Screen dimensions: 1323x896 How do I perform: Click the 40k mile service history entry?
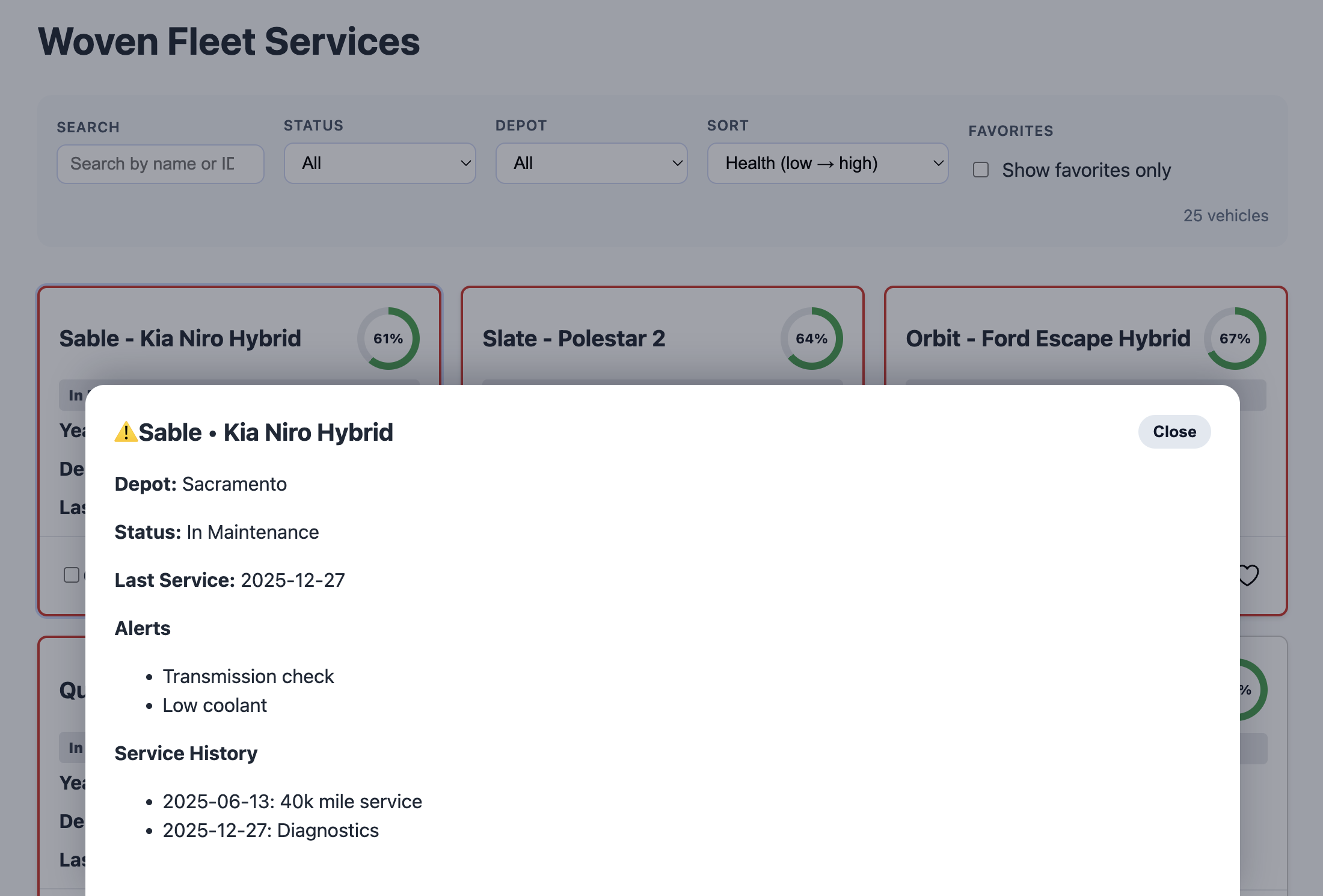(292, 802)
